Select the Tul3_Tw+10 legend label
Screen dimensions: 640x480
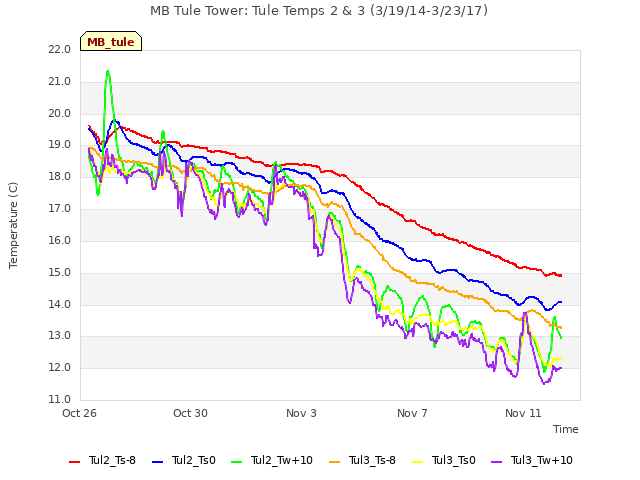(542, 460)
